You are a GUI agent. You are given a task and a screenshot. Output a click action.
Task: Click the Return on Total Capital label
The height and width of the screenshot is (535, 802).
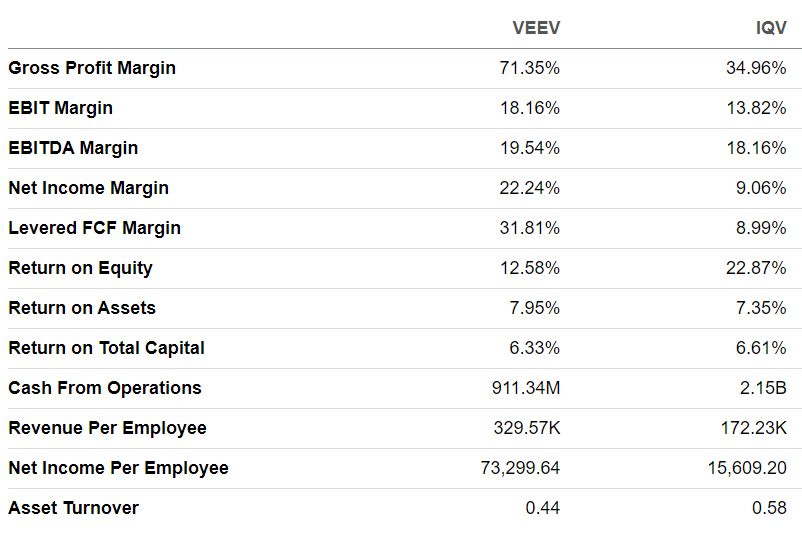[106, 348]
